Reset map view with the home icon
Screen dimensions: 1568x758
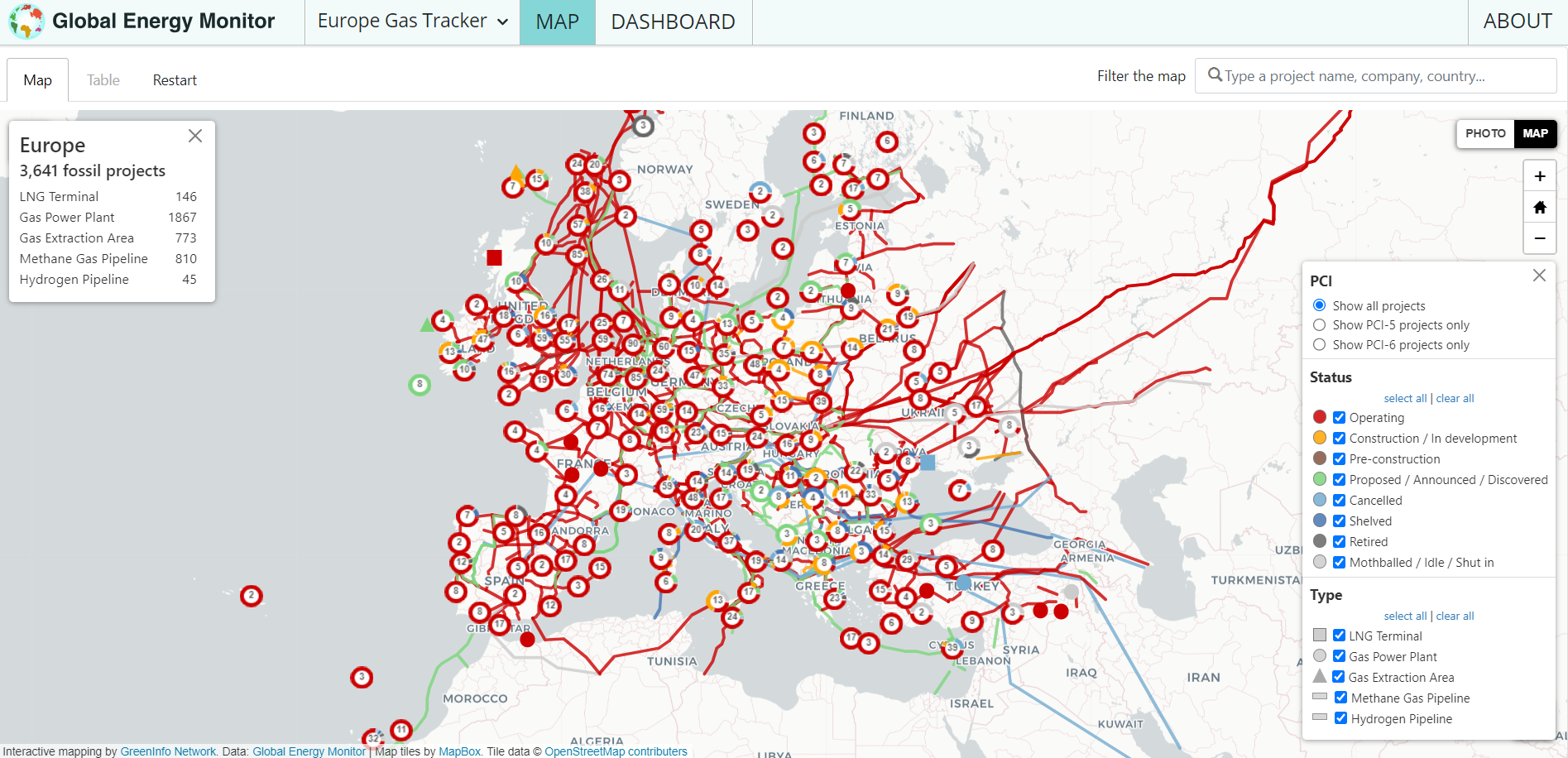pyautogui.click(x=1539, y=208)
